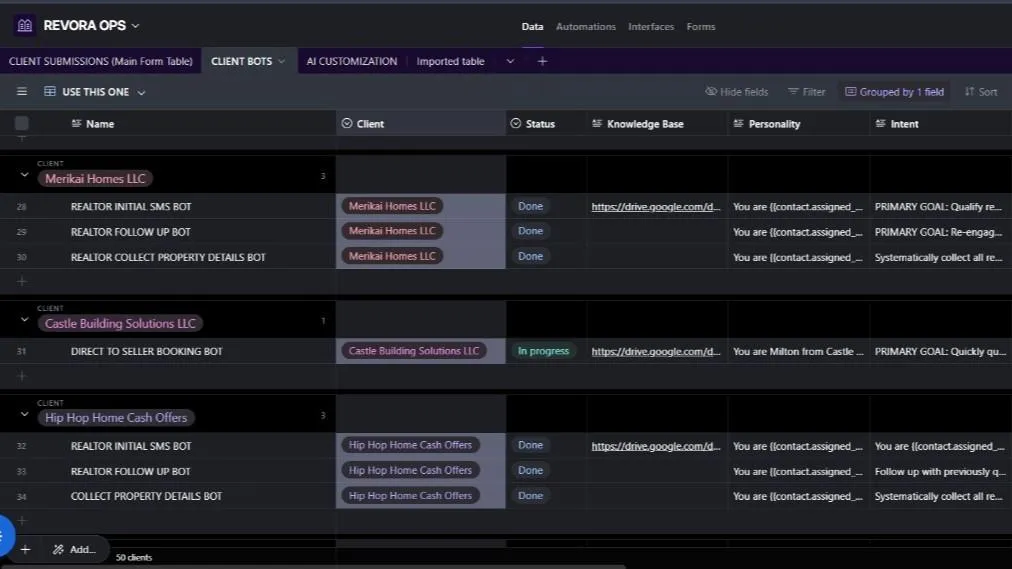1012x569 pixels.
Task: Open the Automations tab
Action: tap(585, 26)
